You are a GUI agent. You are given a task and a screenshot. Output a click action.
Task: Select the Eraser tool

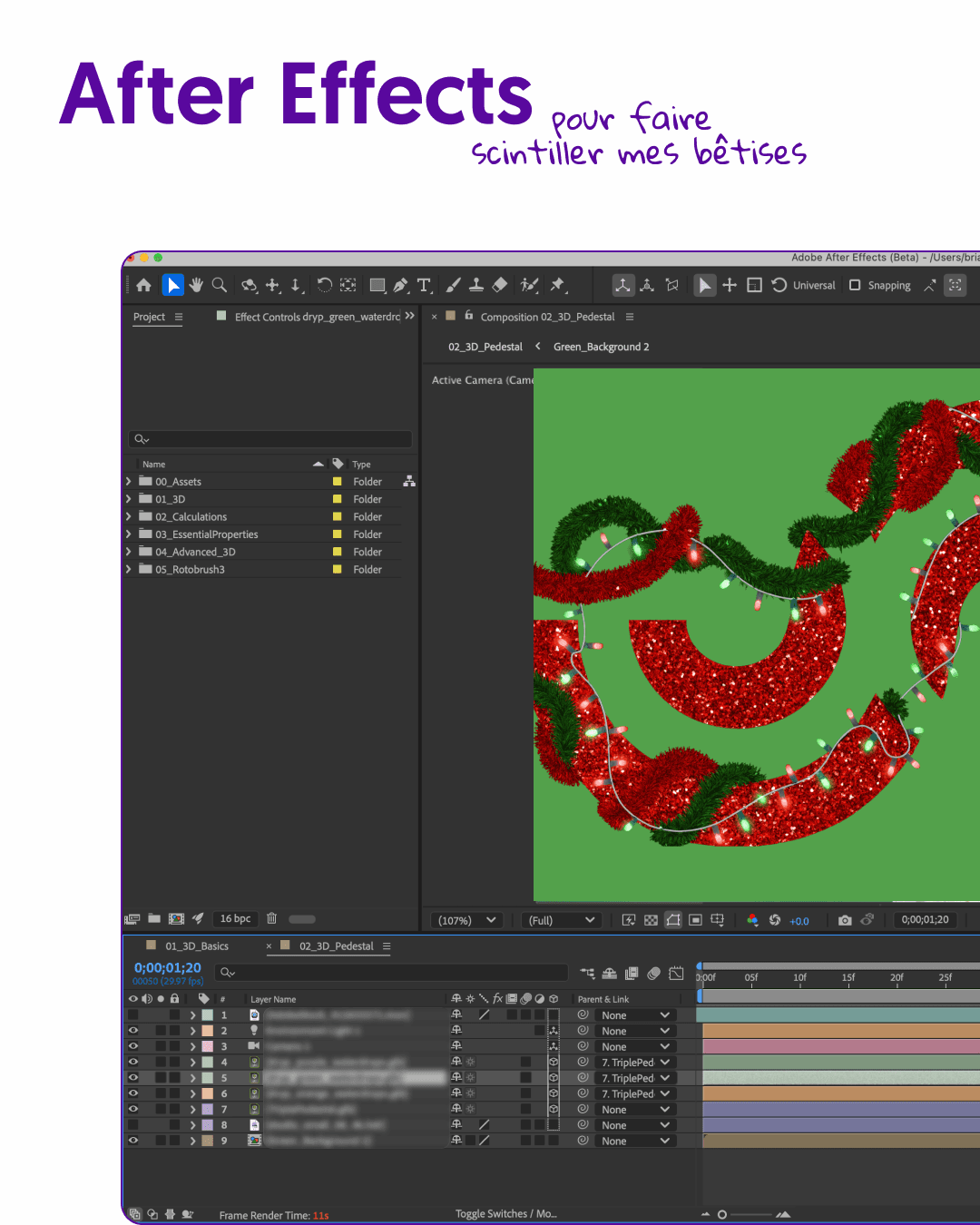499,285
